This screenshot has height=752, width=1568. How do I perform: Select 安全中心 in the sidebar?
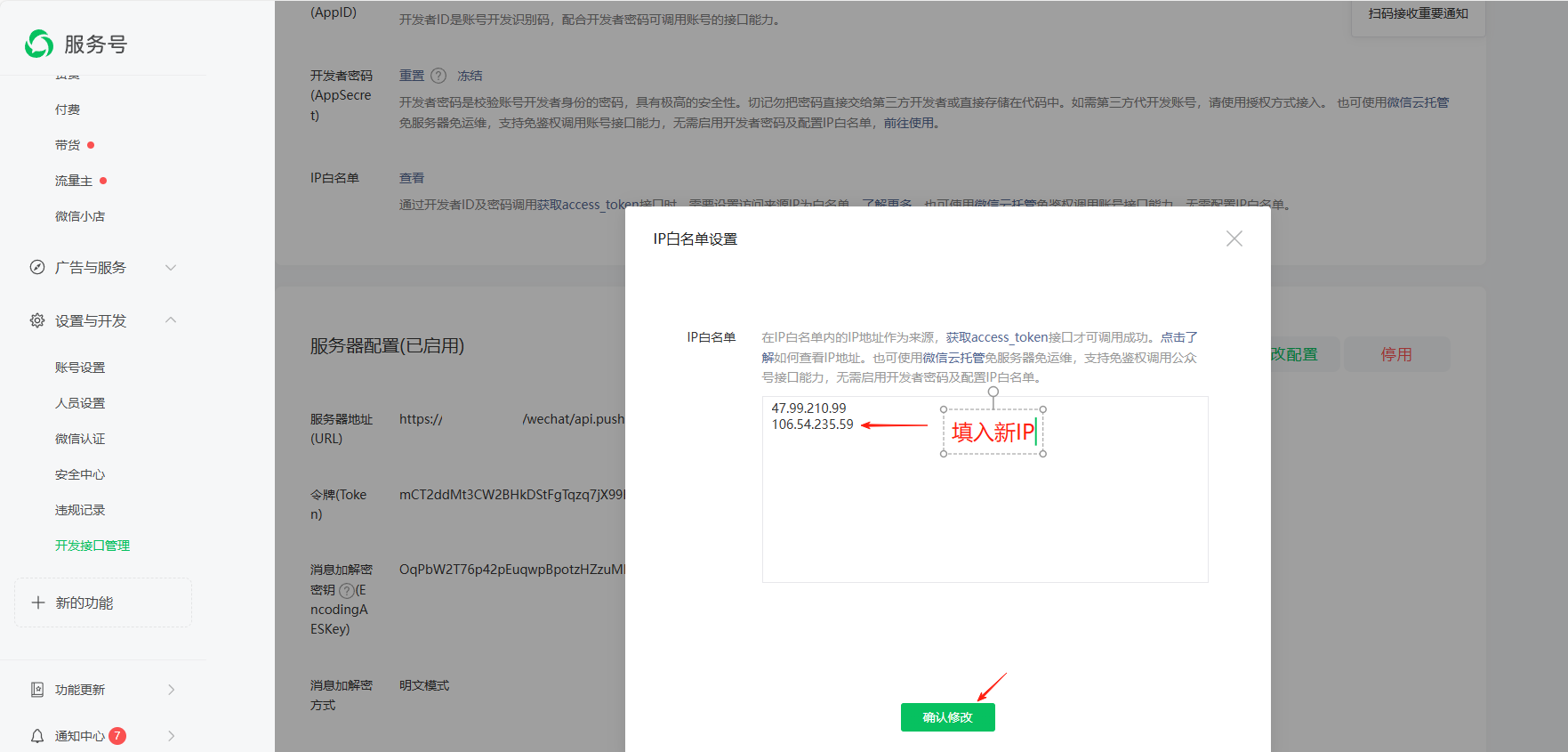point(80,474)
